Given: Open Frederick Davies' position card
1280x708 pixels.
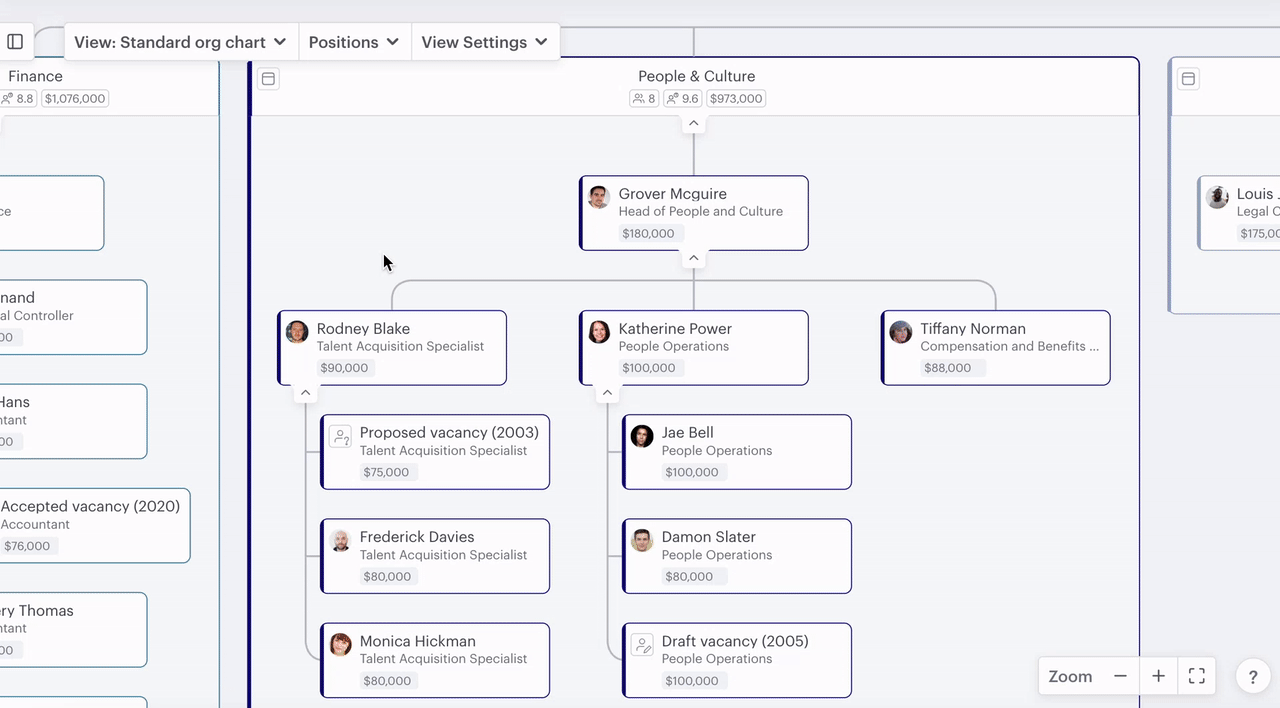Looking at the screenshot, I should click(435, 556).
